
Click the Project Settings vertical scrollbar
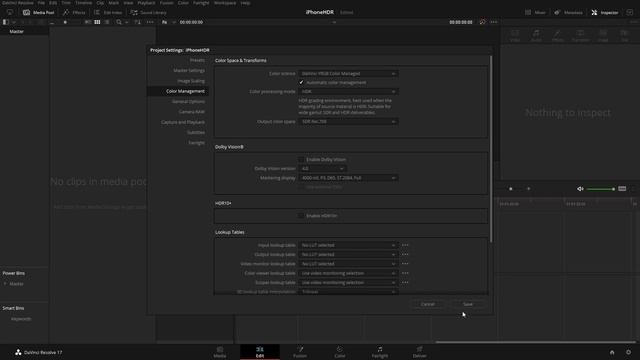coord(491,149)
